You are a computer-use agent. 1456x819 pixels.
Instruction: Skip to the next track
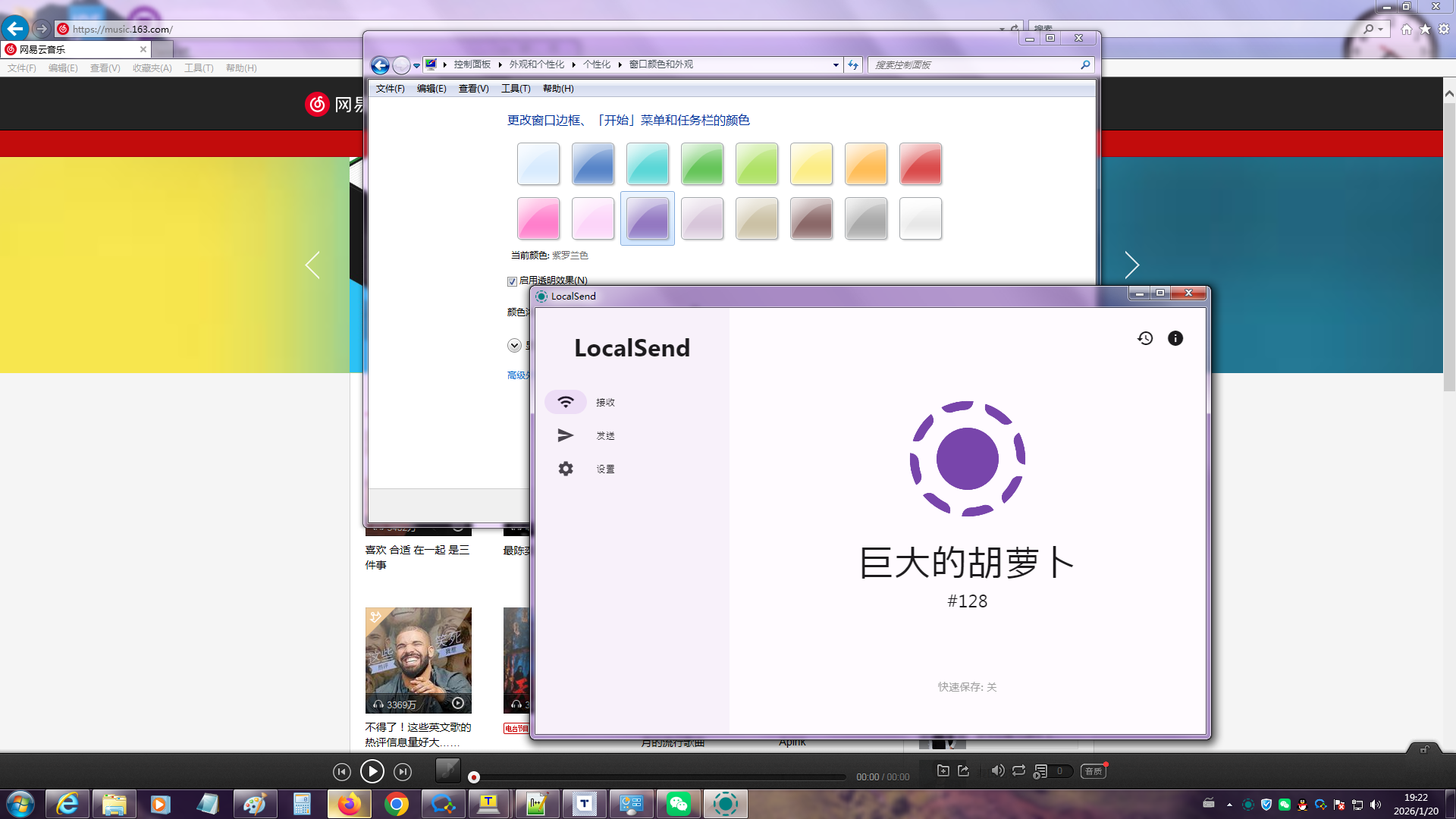coord(403,772)
